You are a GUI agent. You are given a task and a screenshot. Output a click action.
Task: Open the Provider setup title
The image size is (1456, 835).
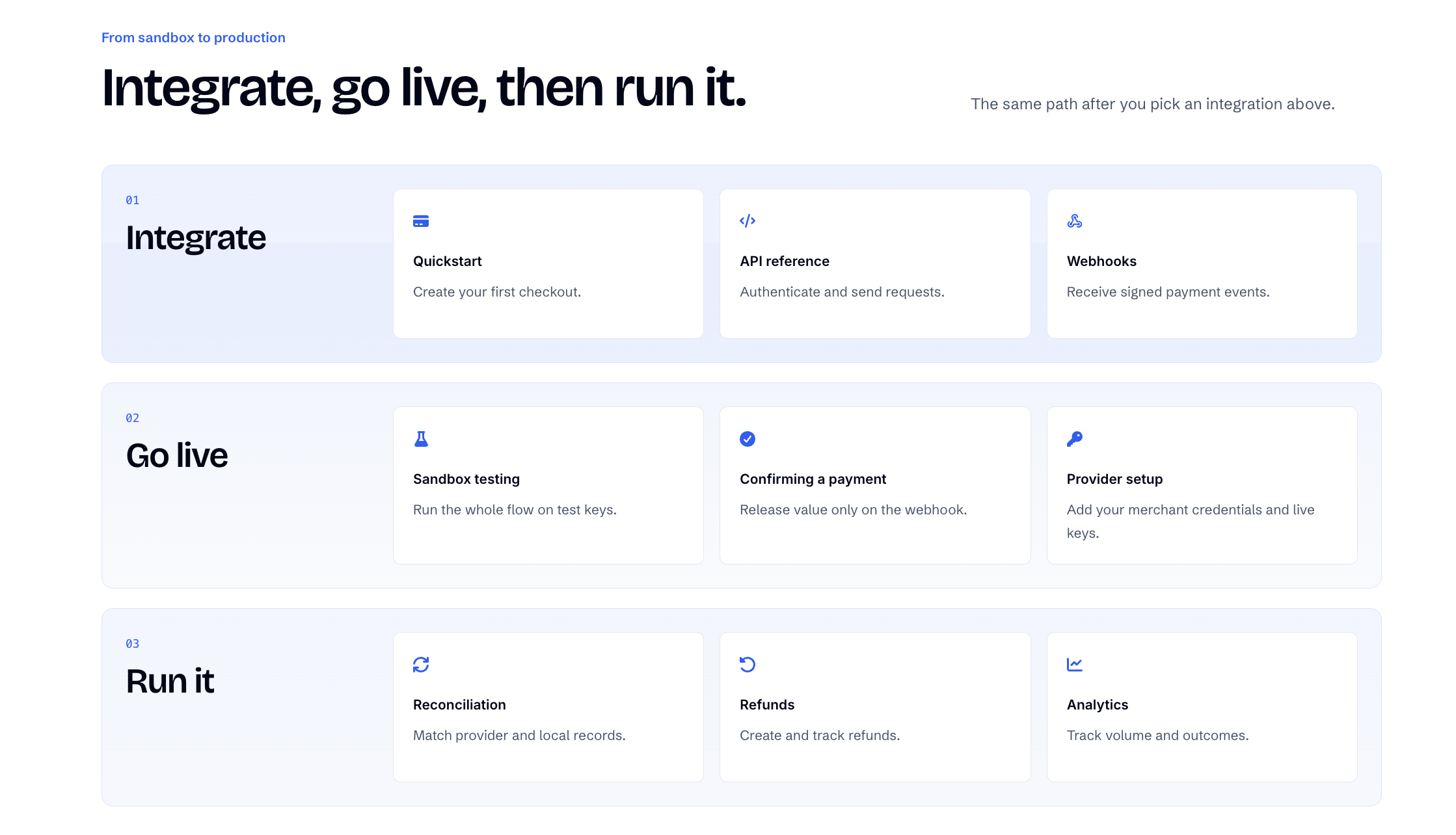tap(1114, 479)
